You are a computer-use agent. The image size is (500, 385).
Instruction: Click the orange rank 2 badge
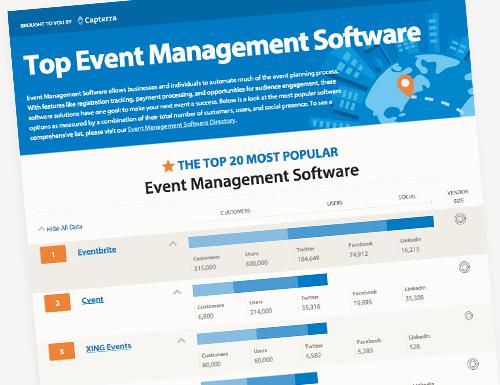[x=57, y=303]
